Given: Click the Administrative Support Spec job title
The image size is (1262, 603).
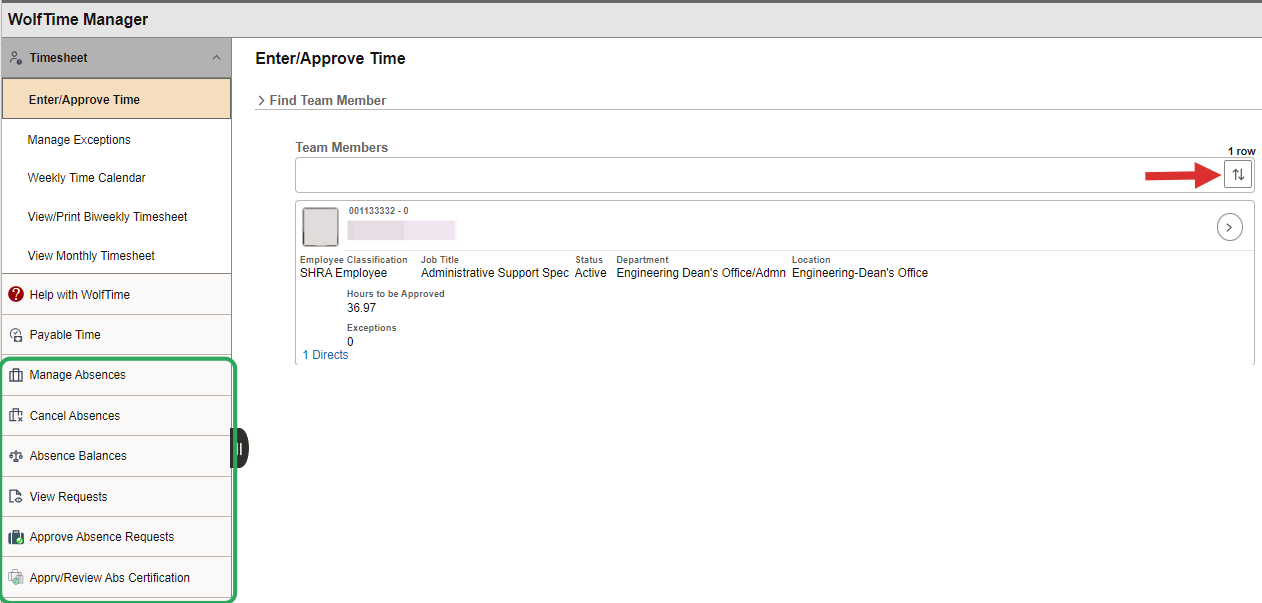Looking at the screenshot, I should click(x=495, y=273).
